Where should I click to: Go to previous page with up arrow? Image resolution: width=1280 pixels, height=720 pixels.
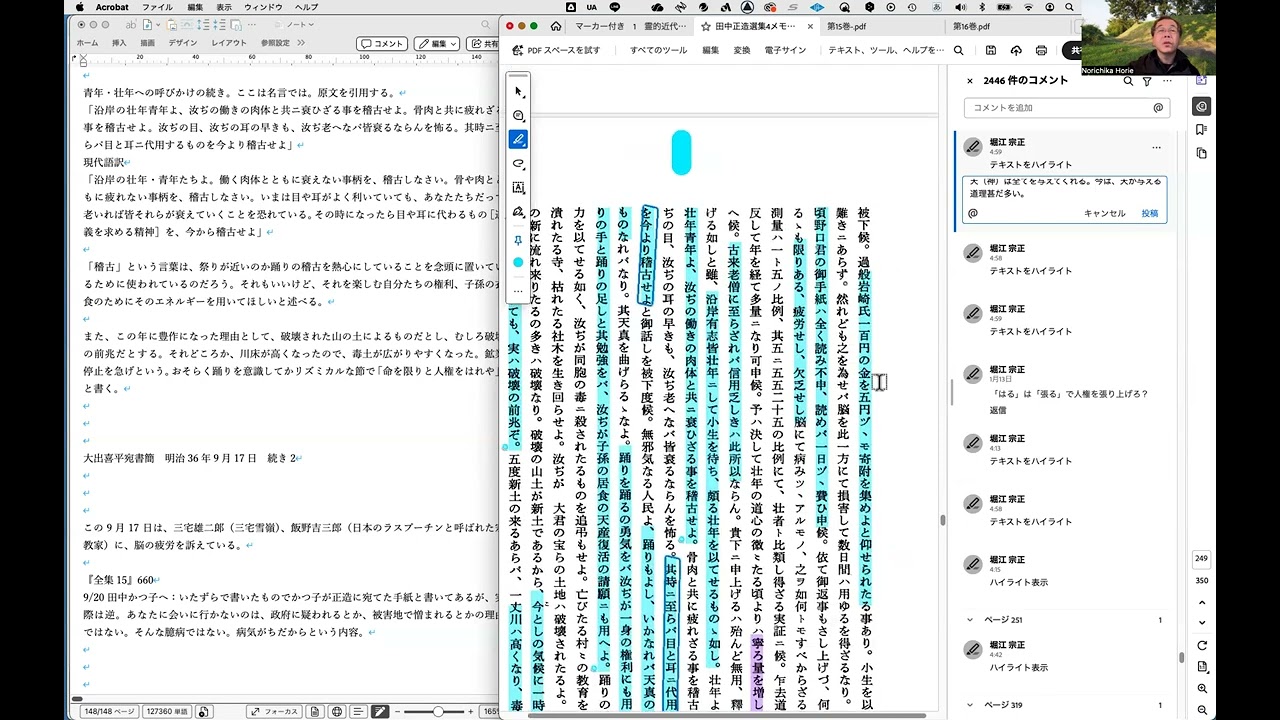click(1202, 603)
